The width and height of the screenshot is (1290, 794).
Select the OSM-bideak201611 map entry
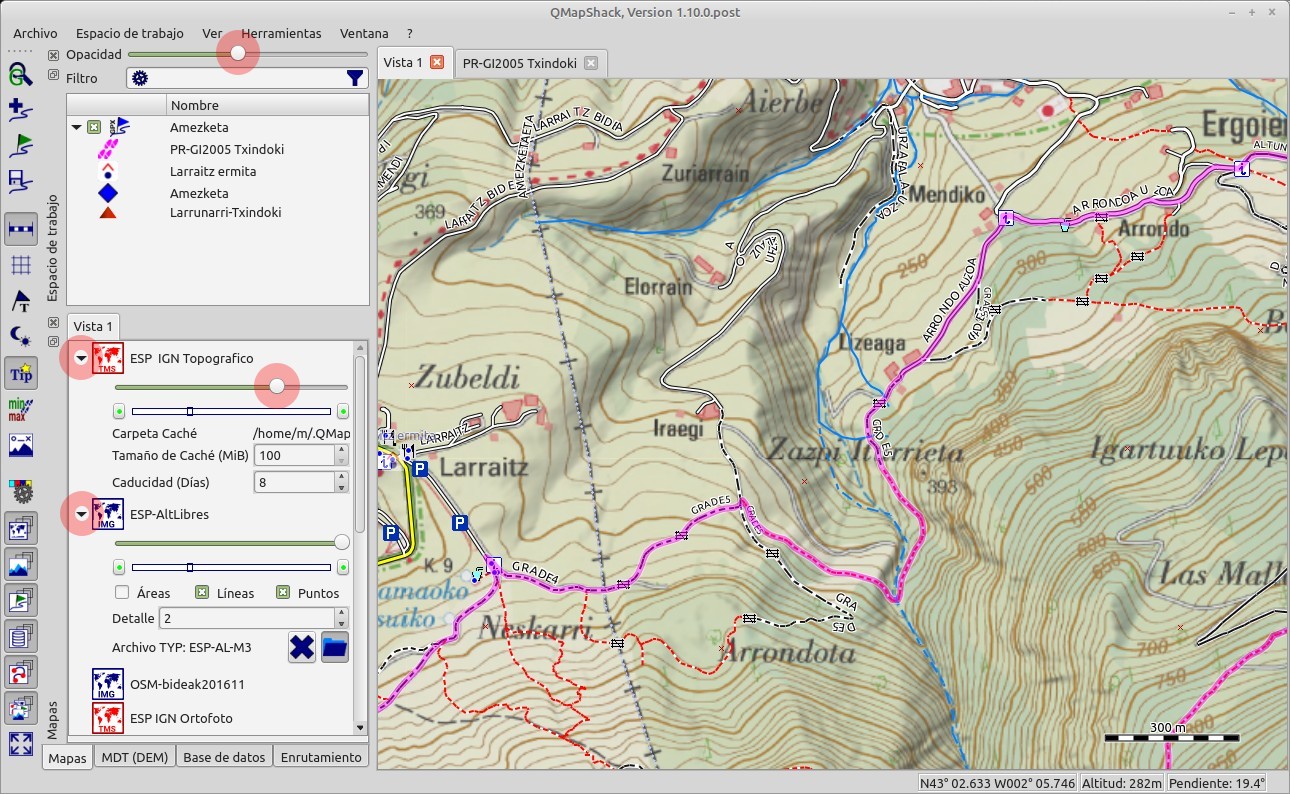(187, 684)
